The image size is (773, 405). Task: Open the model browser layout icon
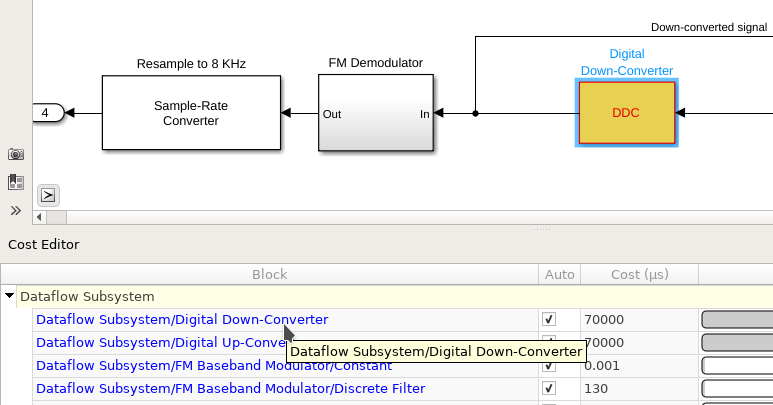pos(16,182)
